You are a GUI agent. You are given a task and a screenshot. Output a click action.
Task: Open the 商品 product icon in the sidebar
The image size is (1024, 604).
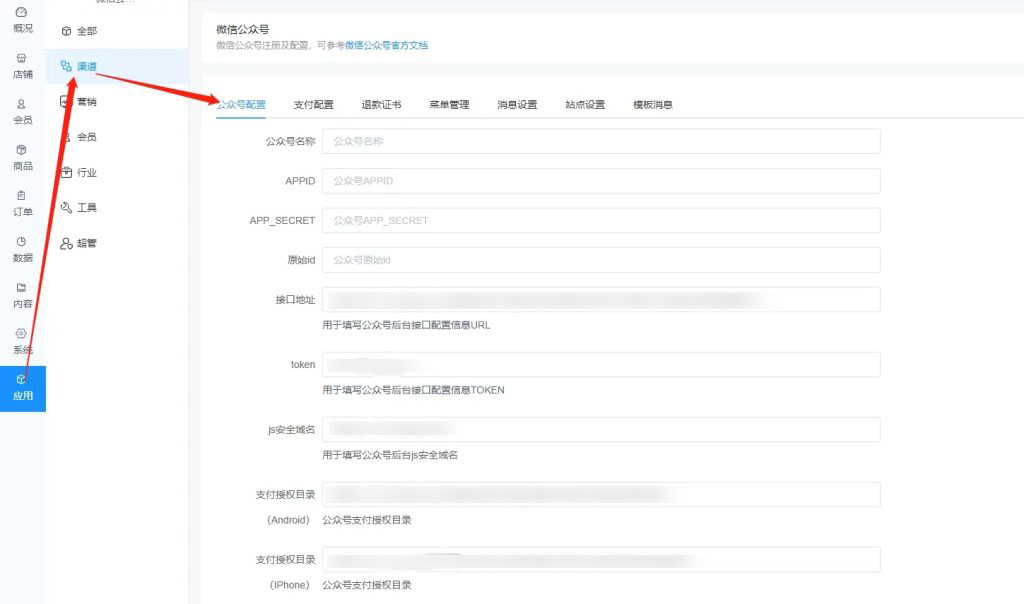[22, 150]
